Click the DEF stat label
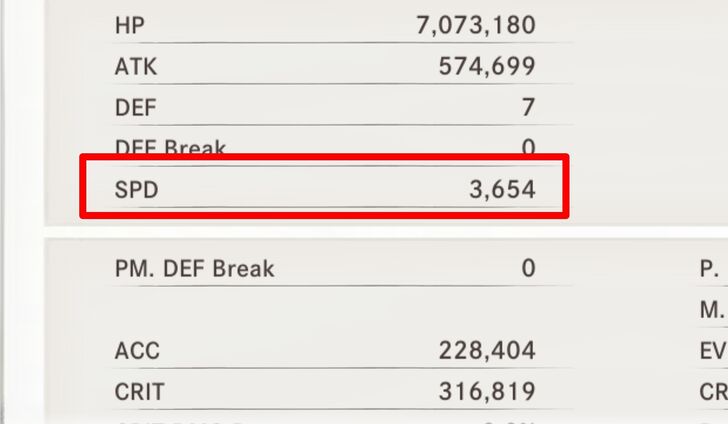 pyautogui.click(x=136, y=107)
